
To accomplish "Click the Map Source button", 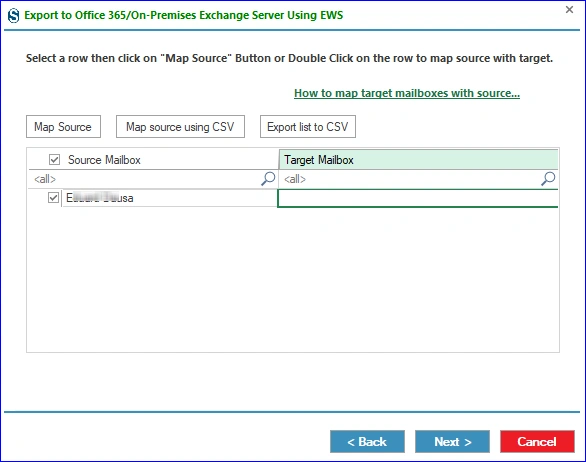I will pos(63,127).
